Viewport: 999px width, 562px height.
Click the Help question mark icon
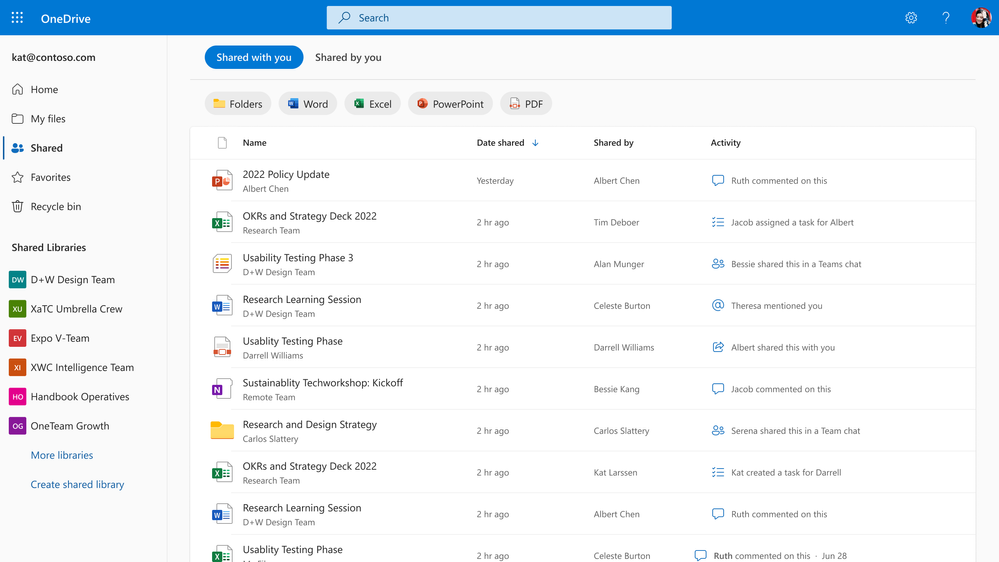pos(945,18)
